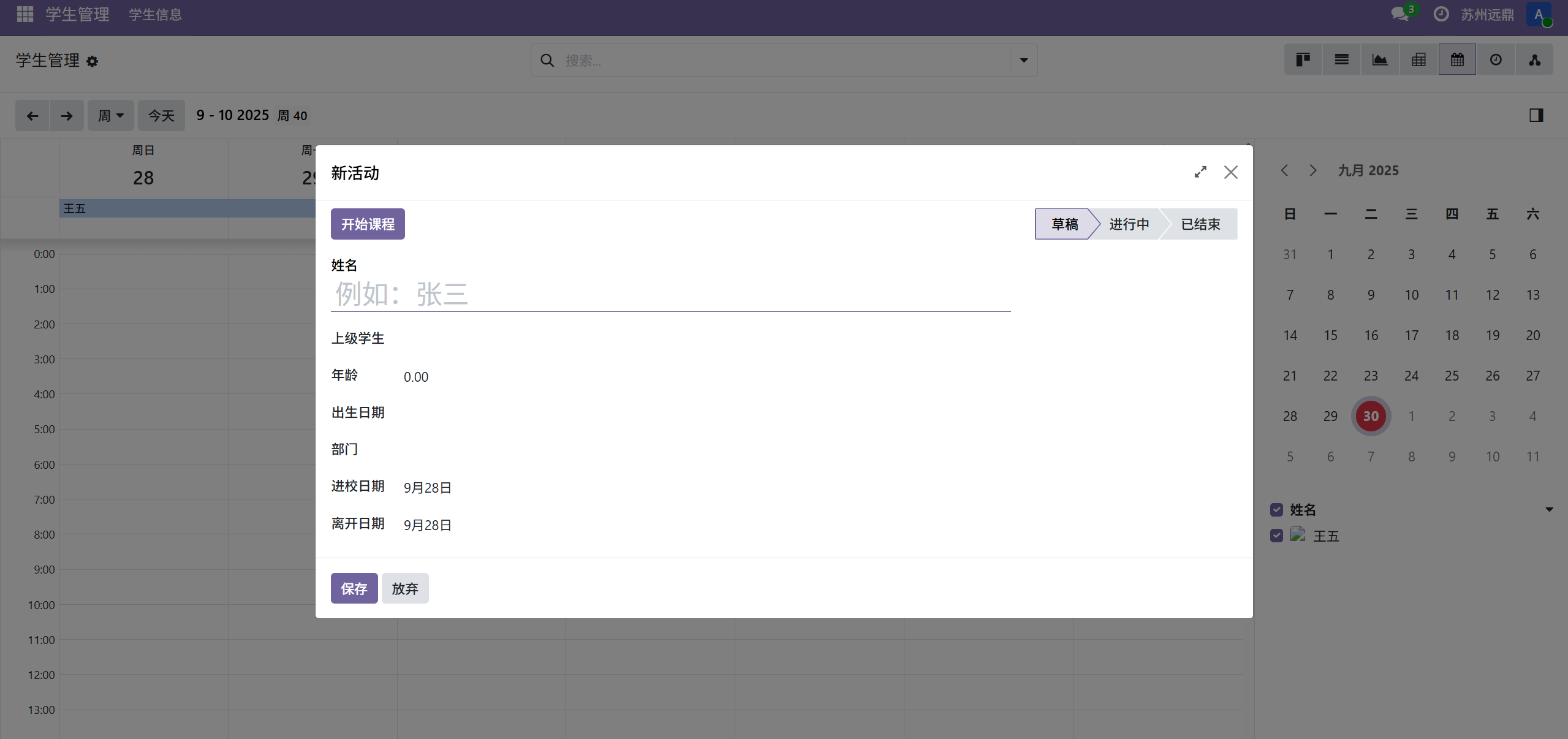The width and height of the screenshot is (1568, 739).
Task: Select the 进行中 status stage
Action: 1129,224
